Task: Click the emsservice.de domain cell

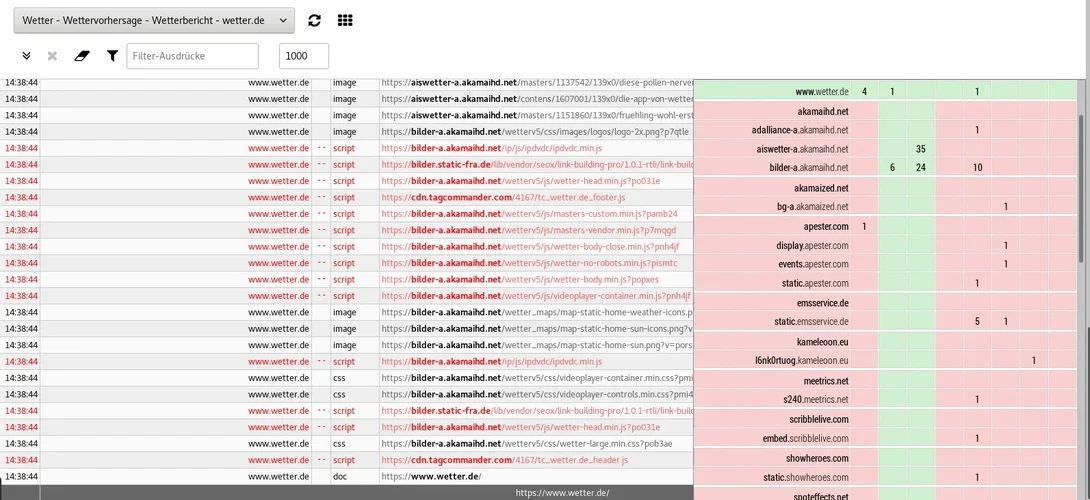Action: coord(772,303)
